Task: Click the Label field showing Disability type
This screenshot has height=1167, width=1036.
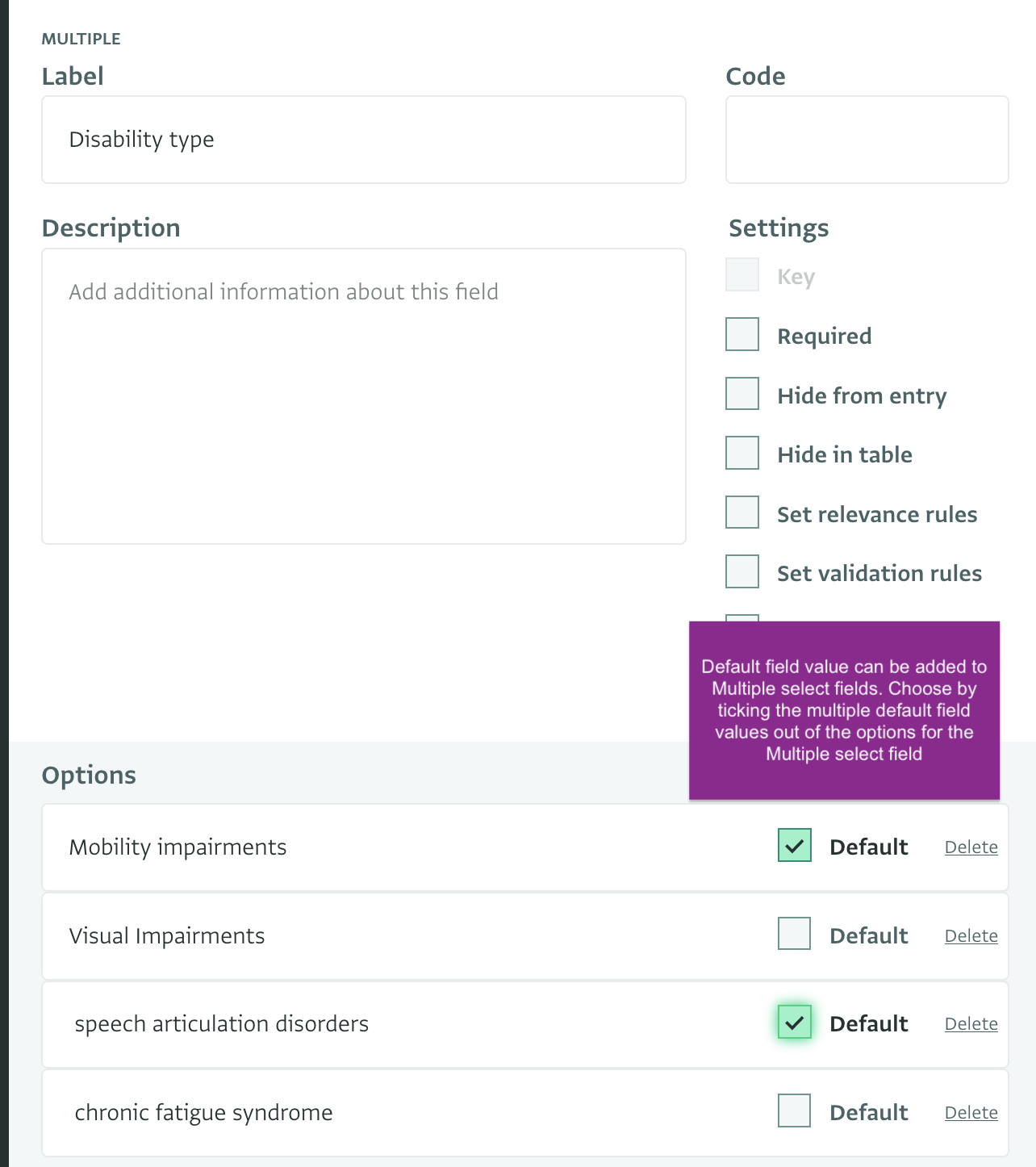Action: (363, 139)
